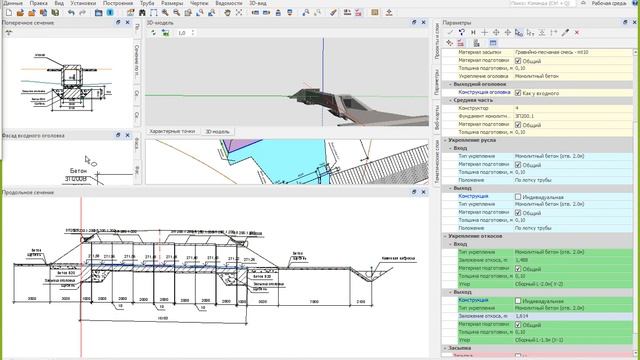Viewport: 640px width, 360px height.
Task: Toggle Как у входного checkbox
Action: pos(518,93)
